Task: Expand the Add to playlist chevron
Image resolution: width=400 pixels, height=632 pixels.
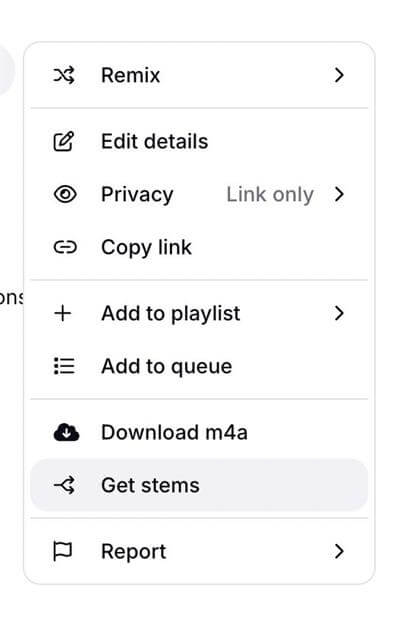Action: (x=339, y=313)
